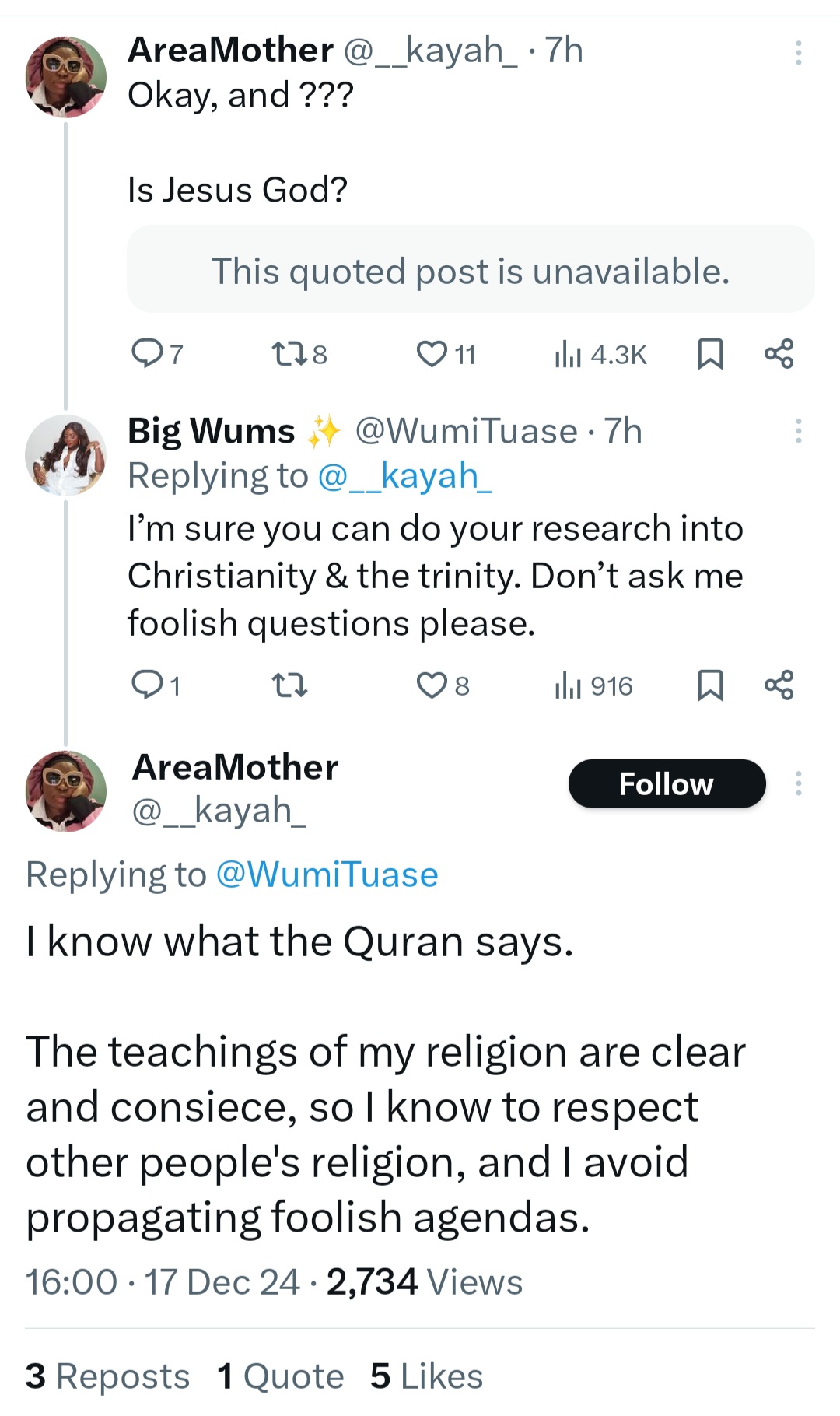Open more options for Big Wums' post

(798, 431)
